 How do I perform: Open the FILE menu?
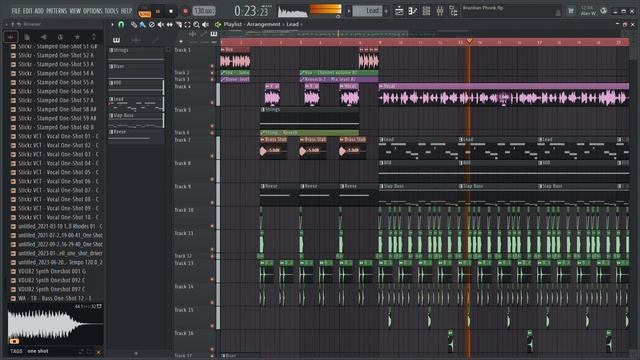point(16,11)
